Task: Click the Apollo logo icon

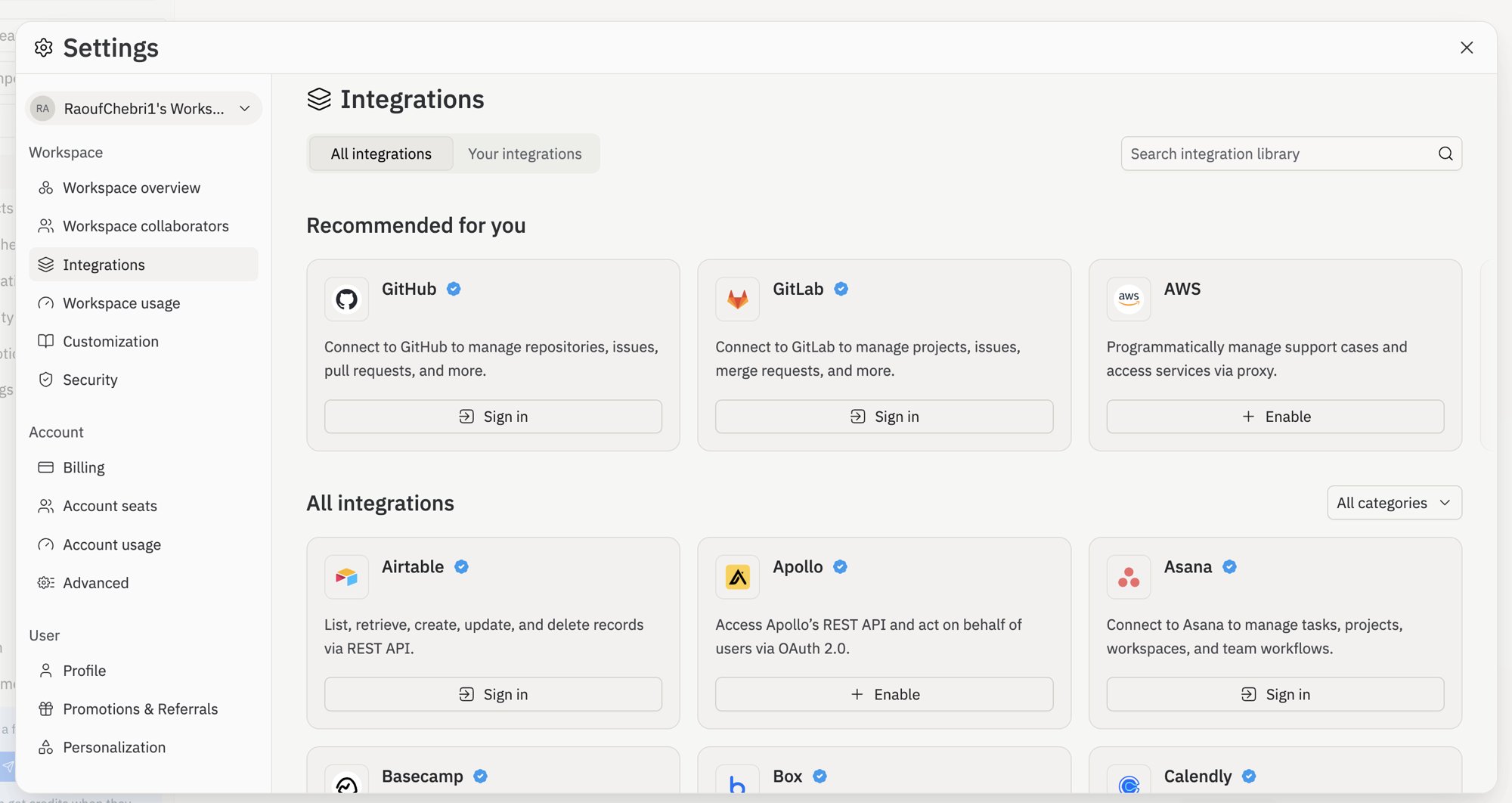Action: [x=738, y=577]
